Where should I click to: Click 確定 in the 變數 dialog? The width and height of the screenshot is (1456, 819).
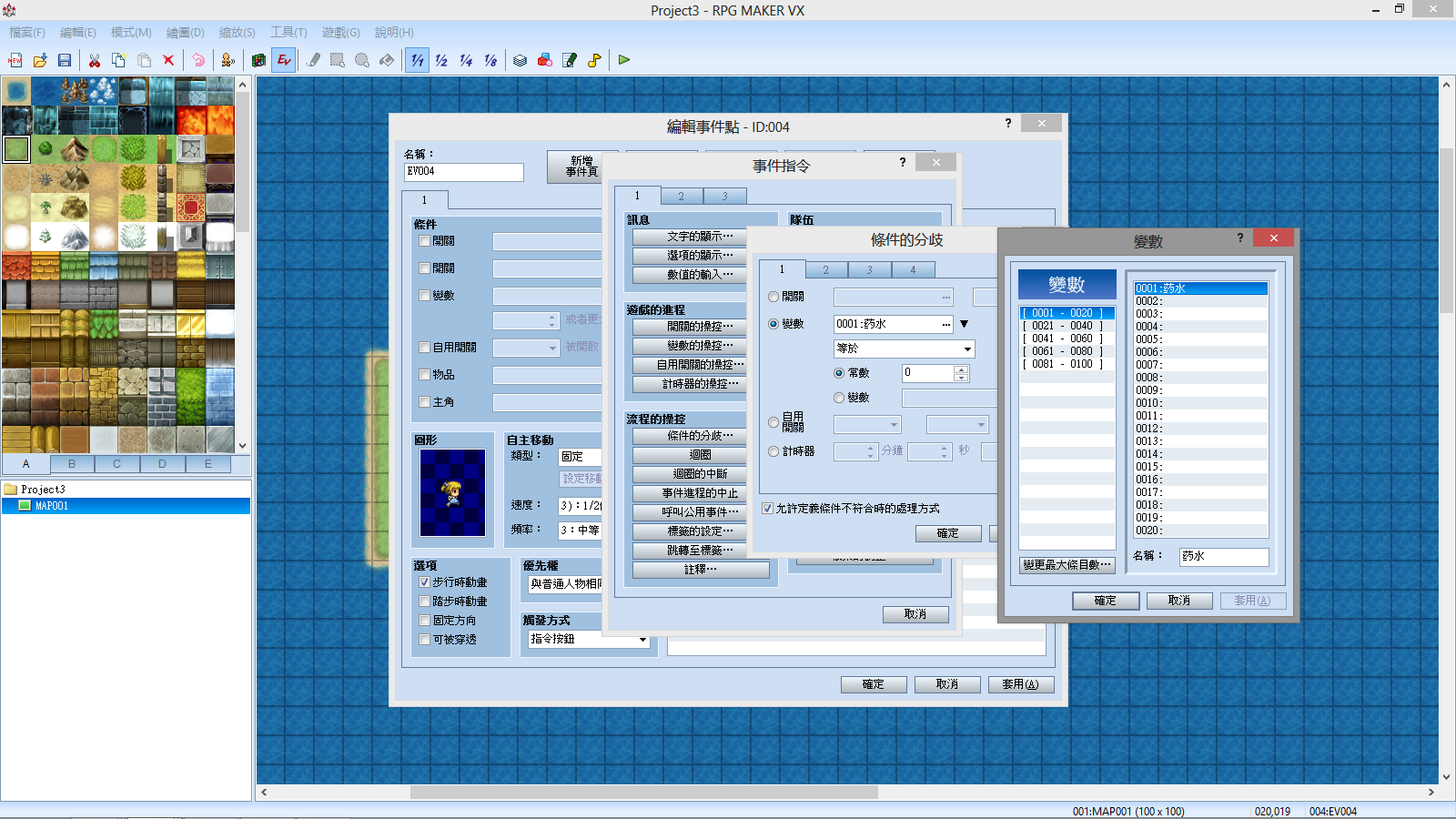point(1105,601)
